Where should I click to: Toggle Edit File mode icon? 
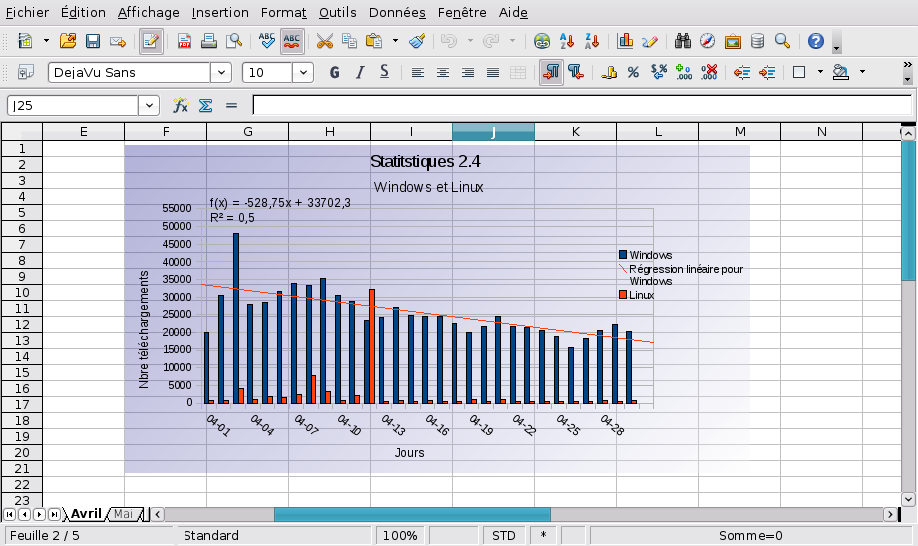[150, 41]
